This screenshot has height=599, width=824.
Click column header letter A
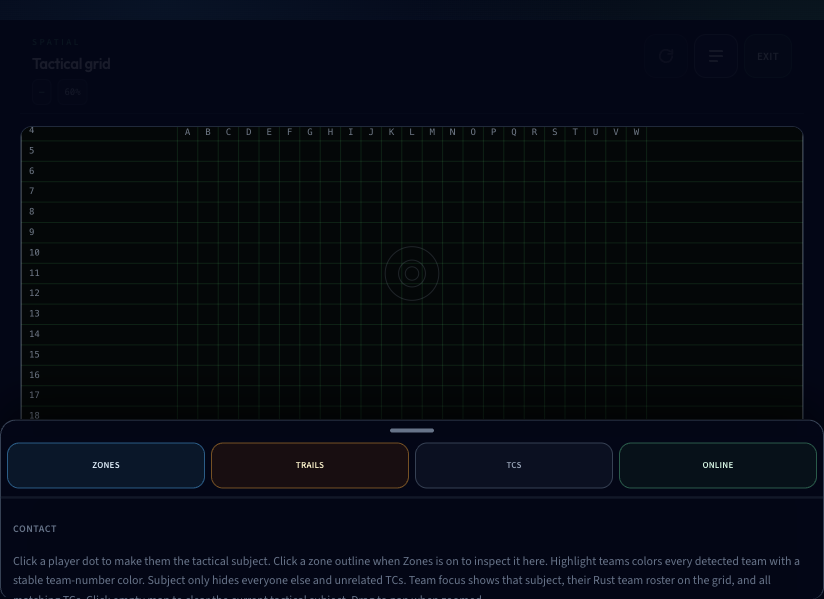(188, 132)
